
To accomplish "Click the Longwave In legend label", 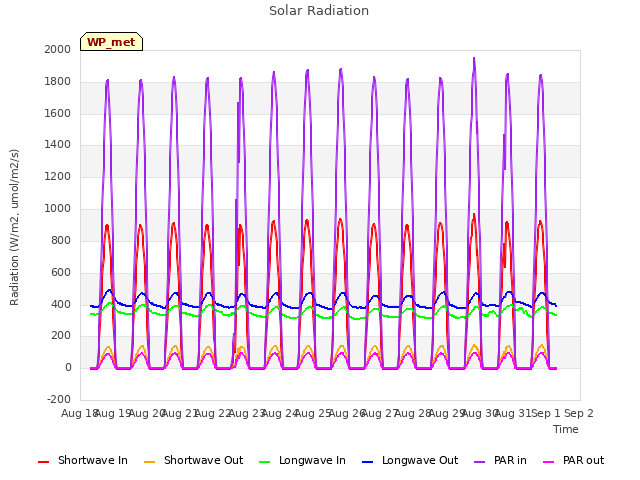I will coord(312,460).
